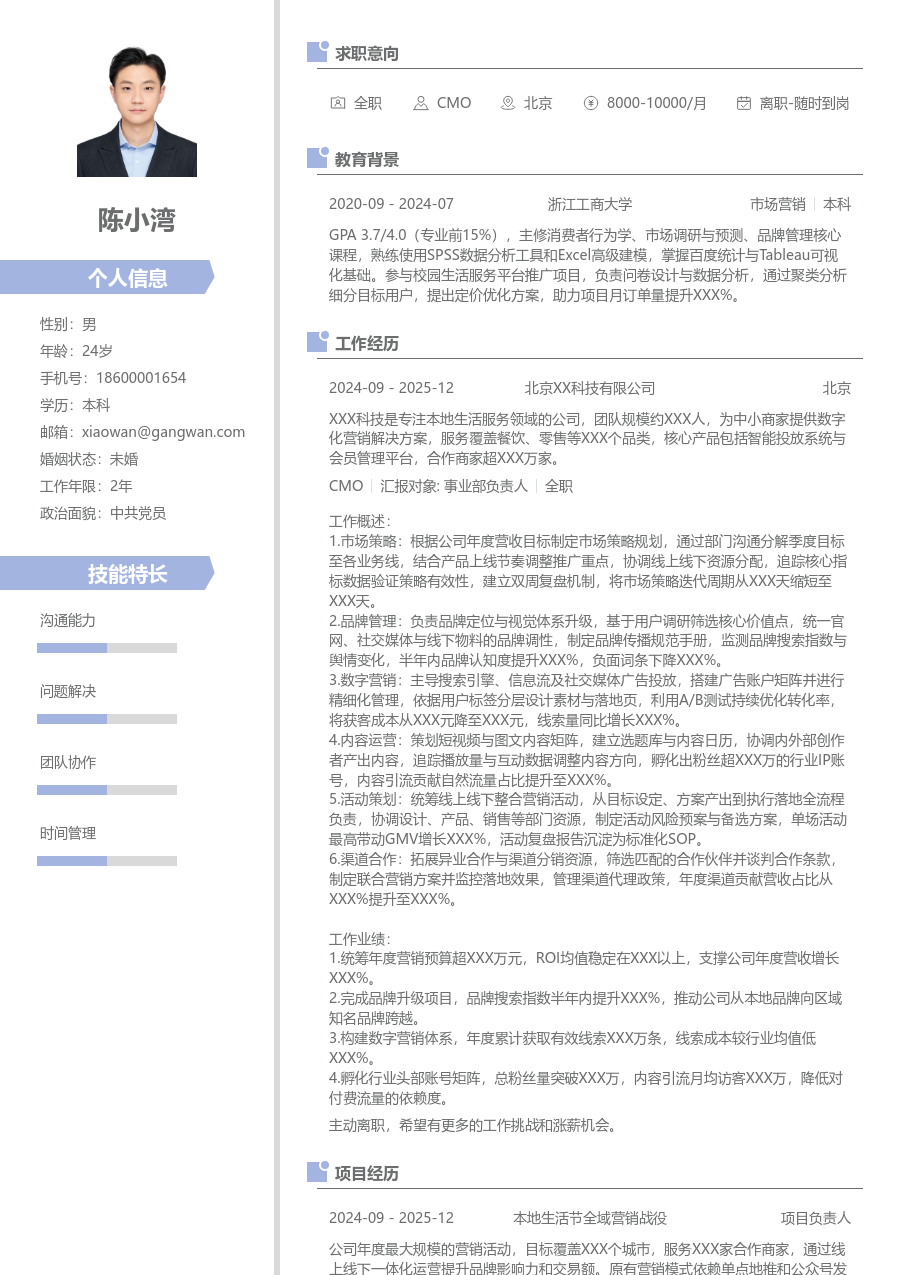Click the 年龄：24岁 line
The image size is (900, 1275).
click(x=77, y=351)
